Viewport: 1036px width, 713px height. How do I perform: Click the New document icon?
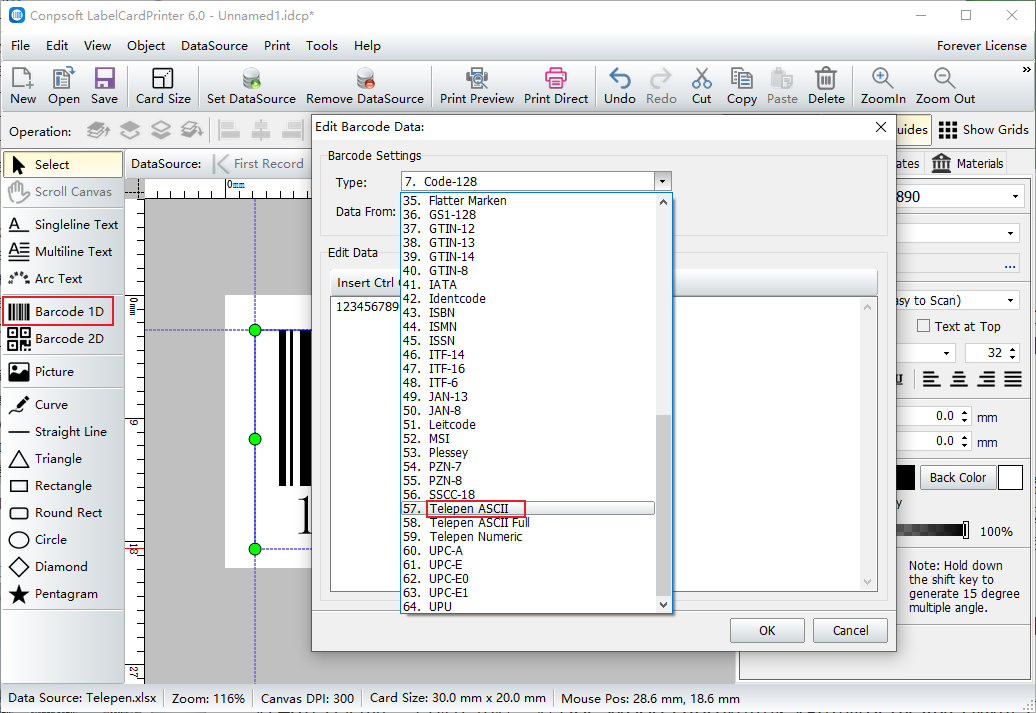(23, 86)
